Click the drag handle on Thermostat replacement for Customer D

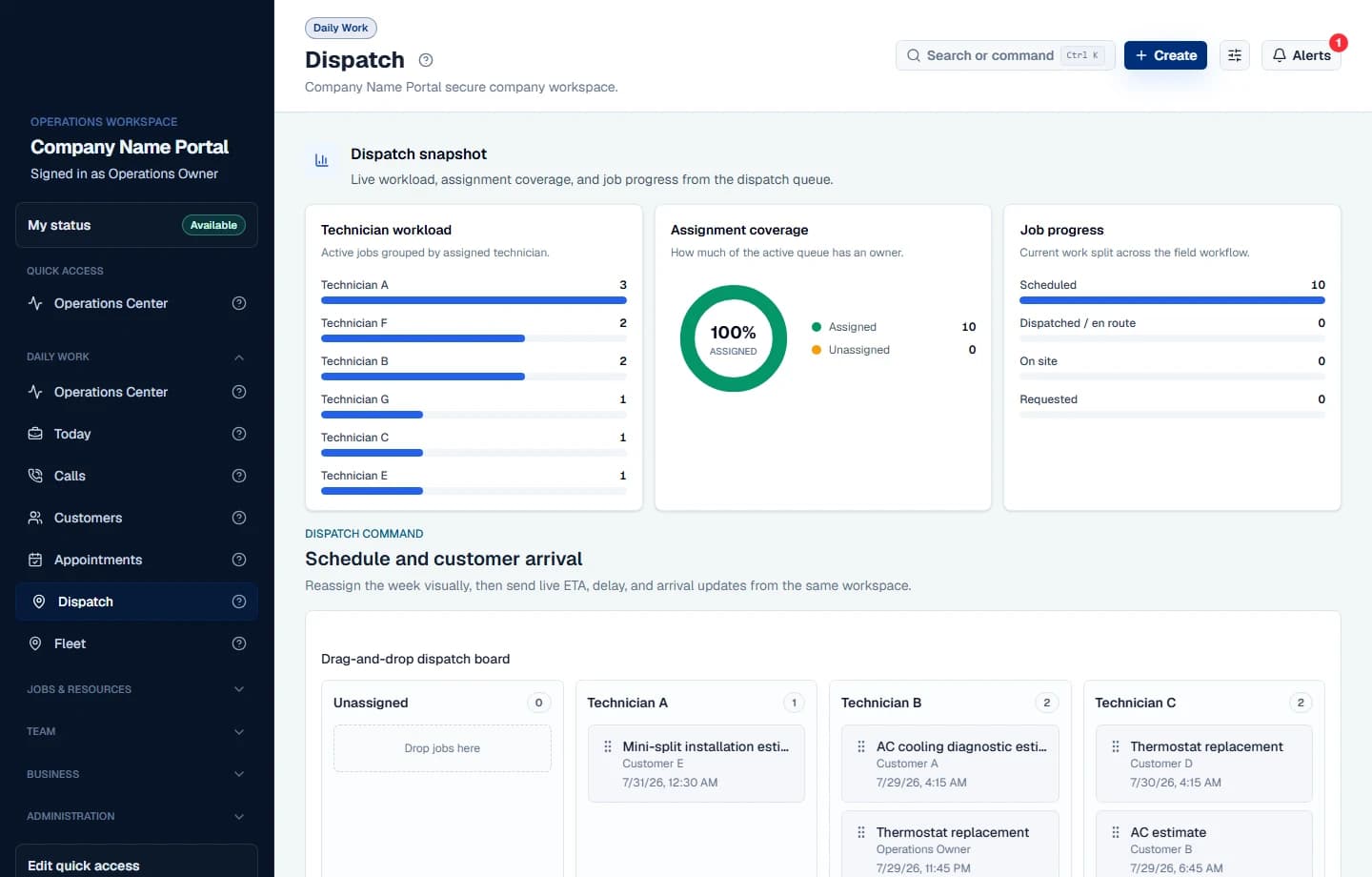pyautogui.click(x=1116, y=746)
